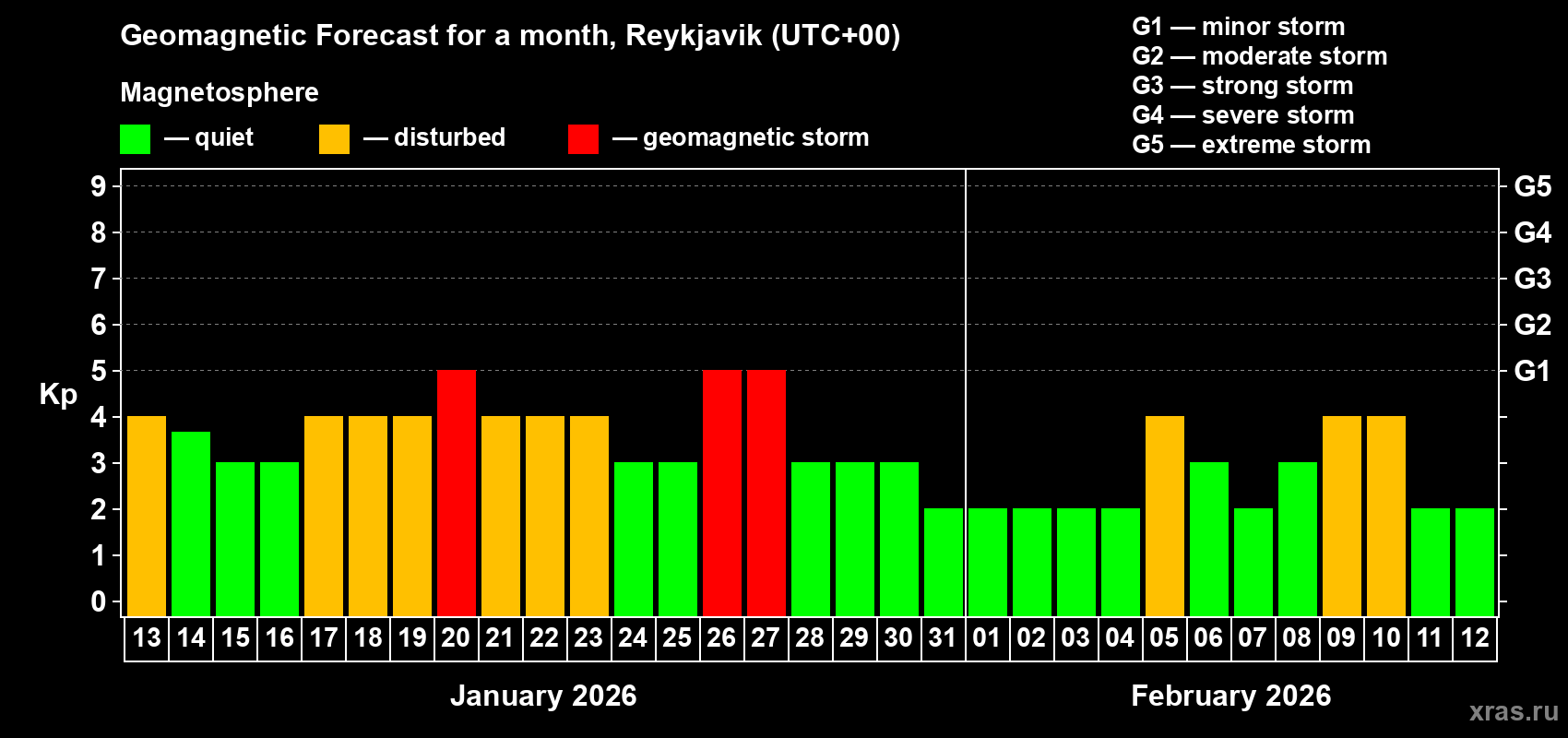The height and width of the screenshot is (738, 1568).
Task: Click the Magnetosphere heading
Action: [220, 92]
